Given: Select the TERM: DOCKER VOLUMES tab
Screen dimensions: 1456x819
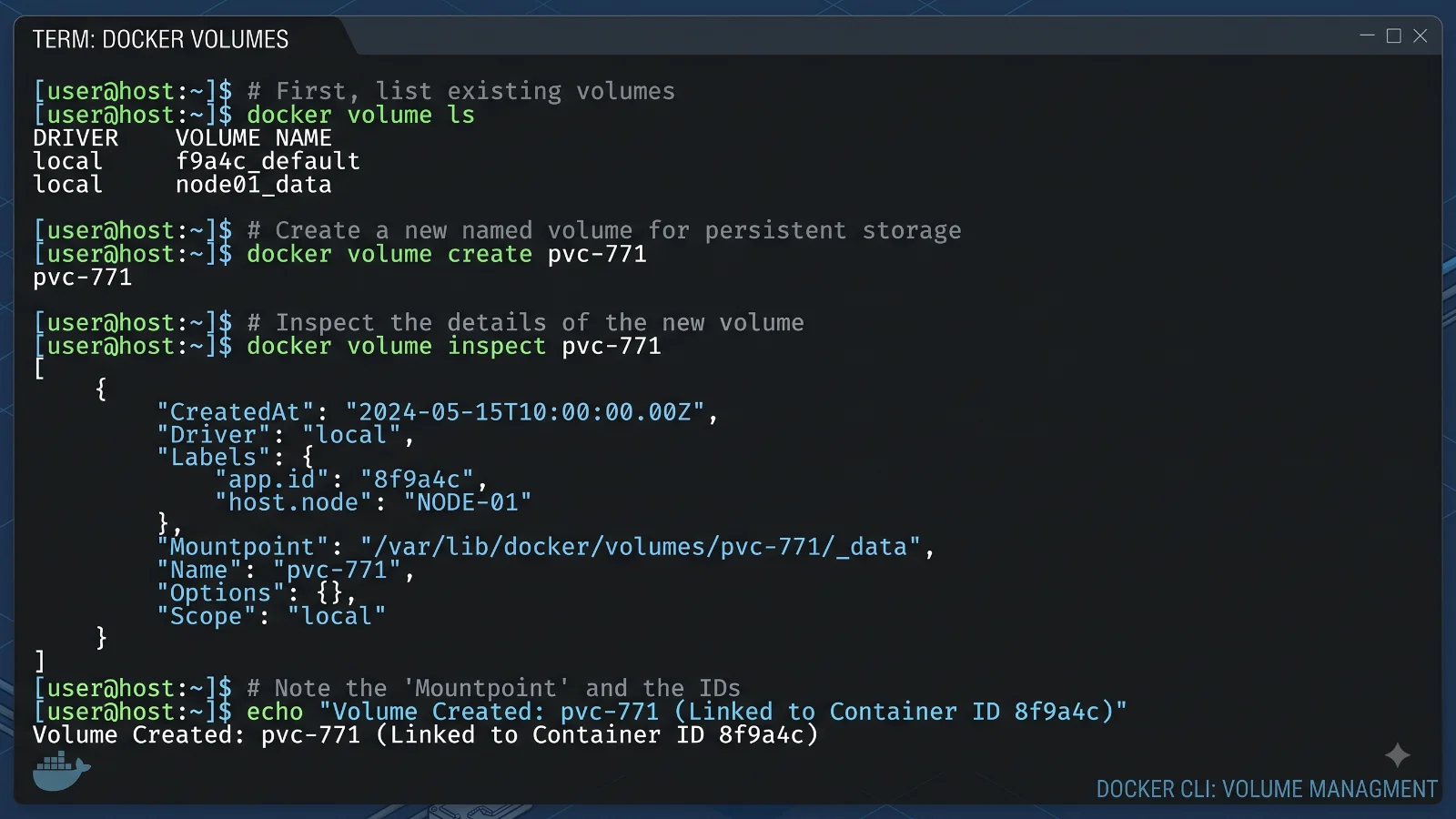Looking at the screenshot, I should coord(160,39).
